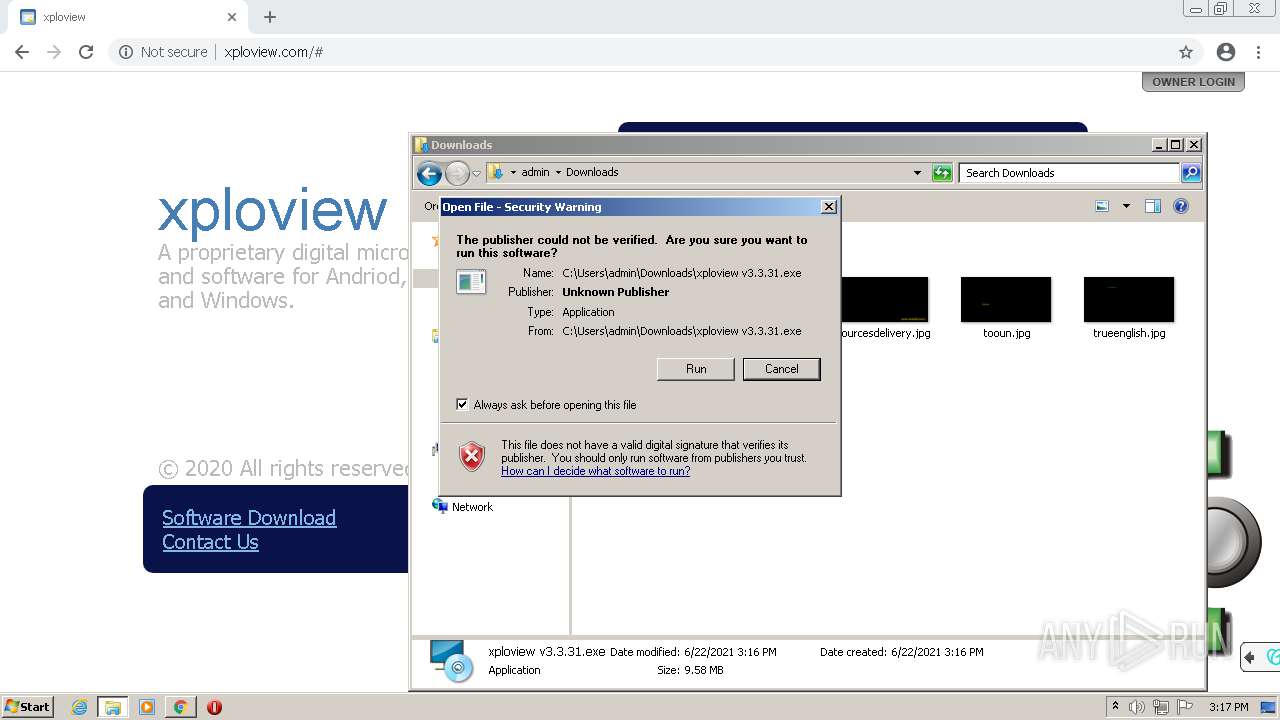Viewport: 1280px width, 720px height.
Task: Expand the admin breadcrumb arrow
Action: click(513, 172)
